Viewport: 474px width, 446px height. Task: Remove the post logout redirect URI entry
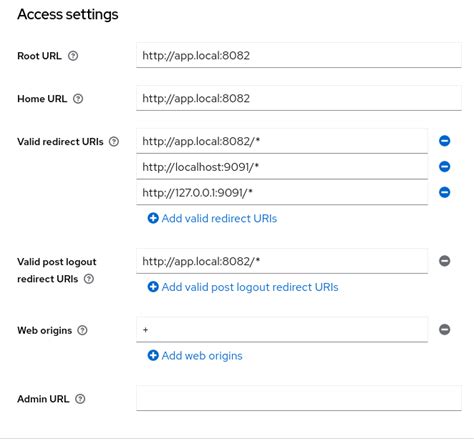coord(444,261)
